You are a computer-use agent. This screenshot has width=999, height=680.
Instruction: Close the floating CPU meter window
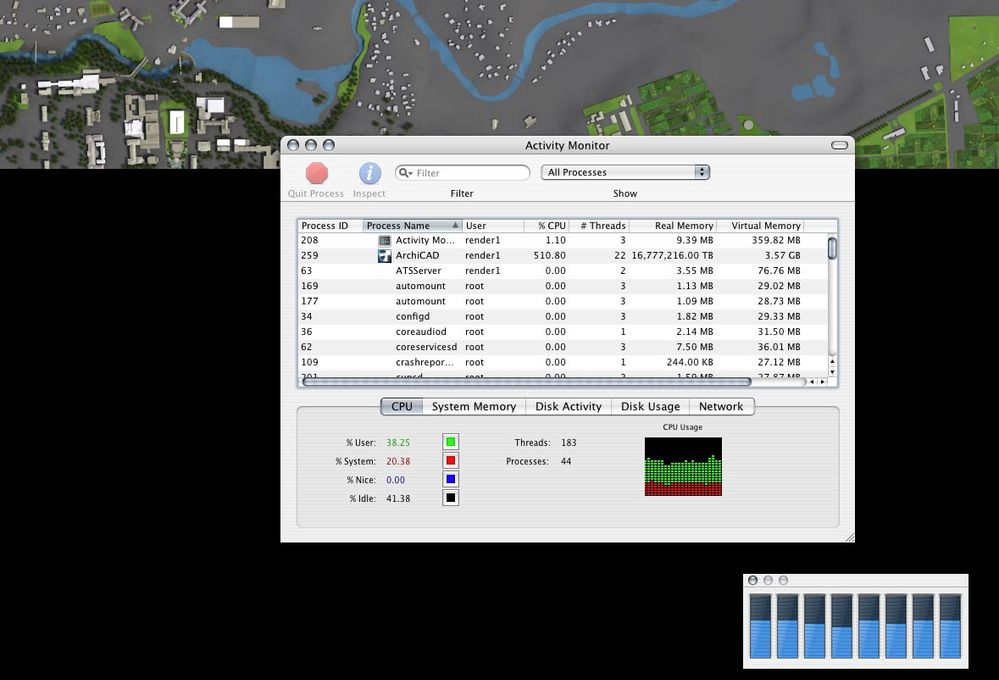753,581
